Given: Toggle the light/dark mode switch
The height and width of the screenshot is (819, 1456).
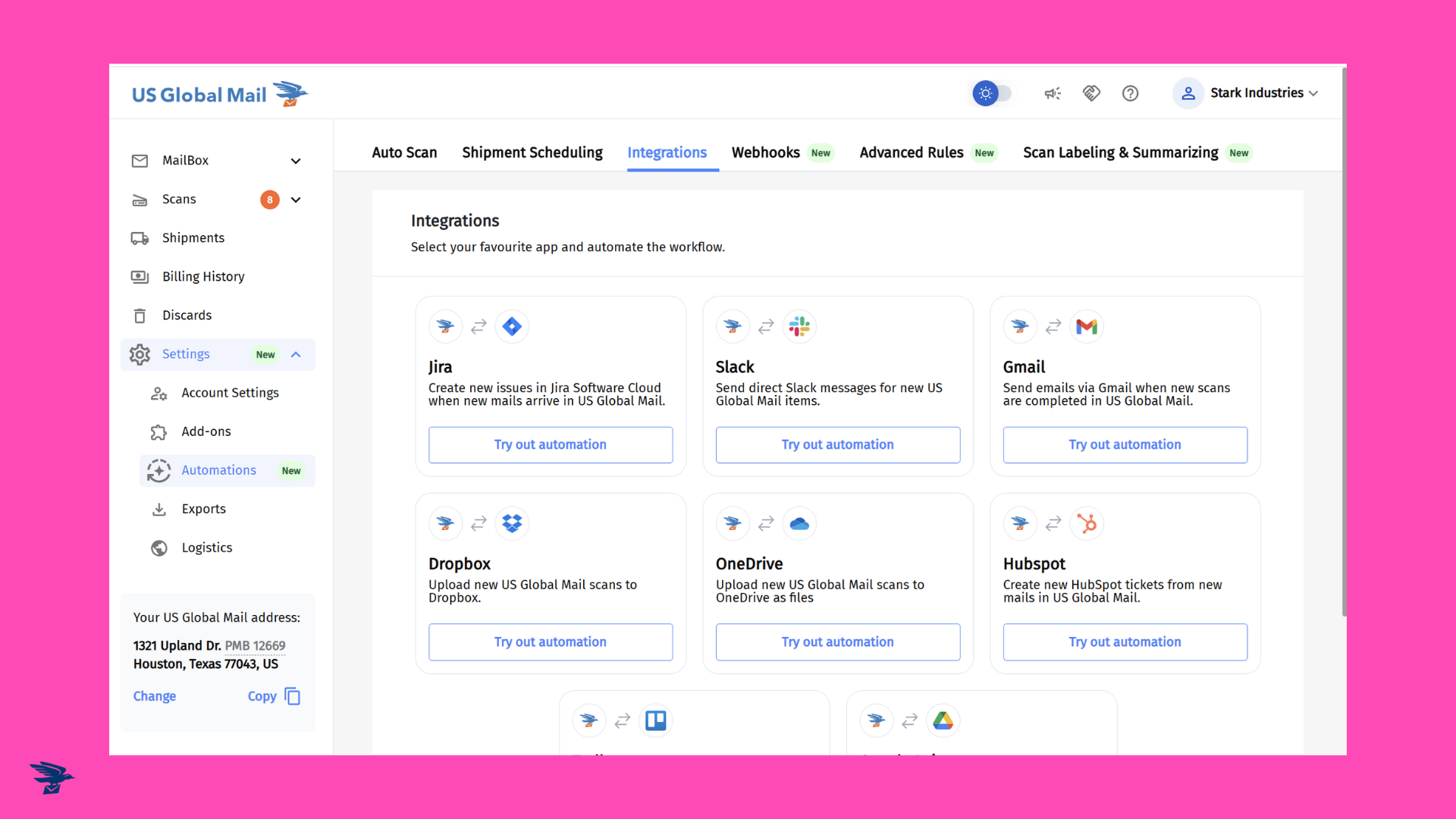Looking at the screenshot, I should tap(992, 93).
